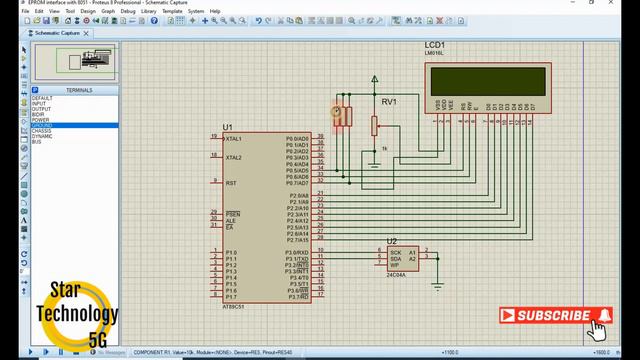640x360 pixels.
Task: Open the Edit menu
Action: (x=39, y=11)
